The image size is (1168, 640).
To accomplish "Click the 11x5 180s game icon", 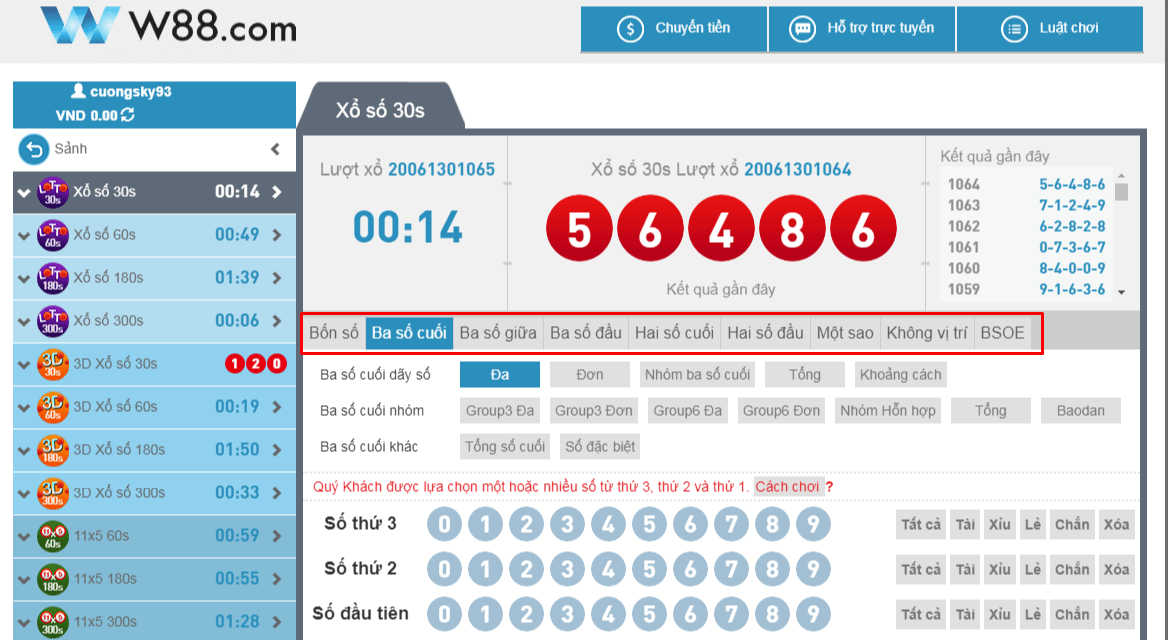I will point(52,579).
